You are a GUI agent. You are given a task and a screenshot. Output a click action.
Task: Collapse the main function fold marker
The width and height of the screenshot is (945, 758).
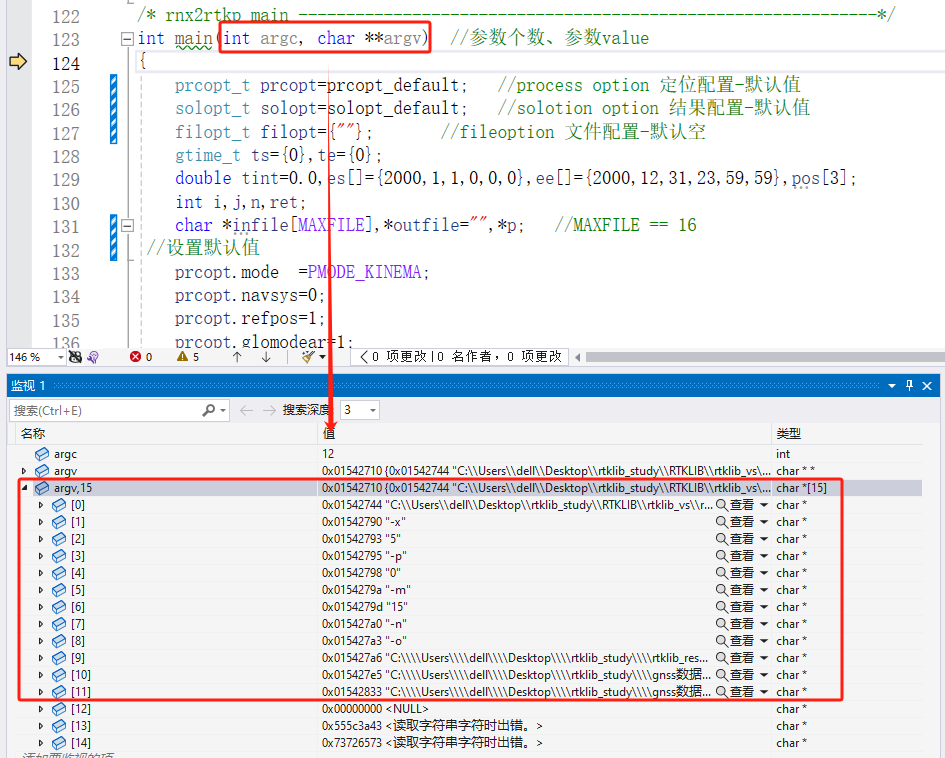pos(127,40)
